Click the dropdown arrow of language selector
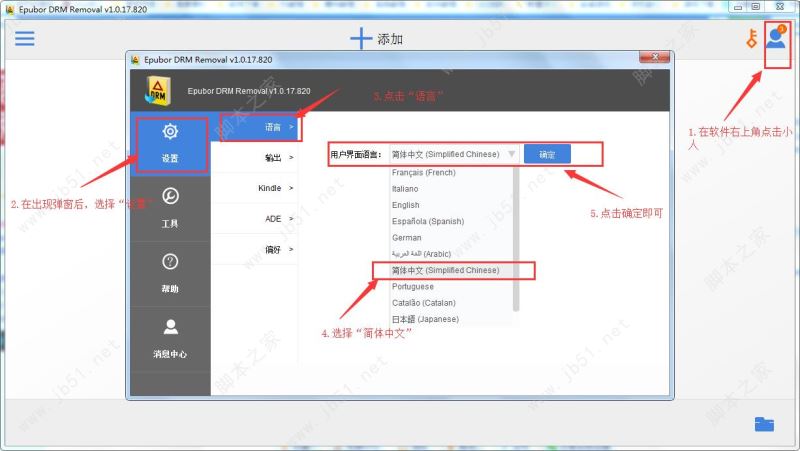 (x=511, y=154)
